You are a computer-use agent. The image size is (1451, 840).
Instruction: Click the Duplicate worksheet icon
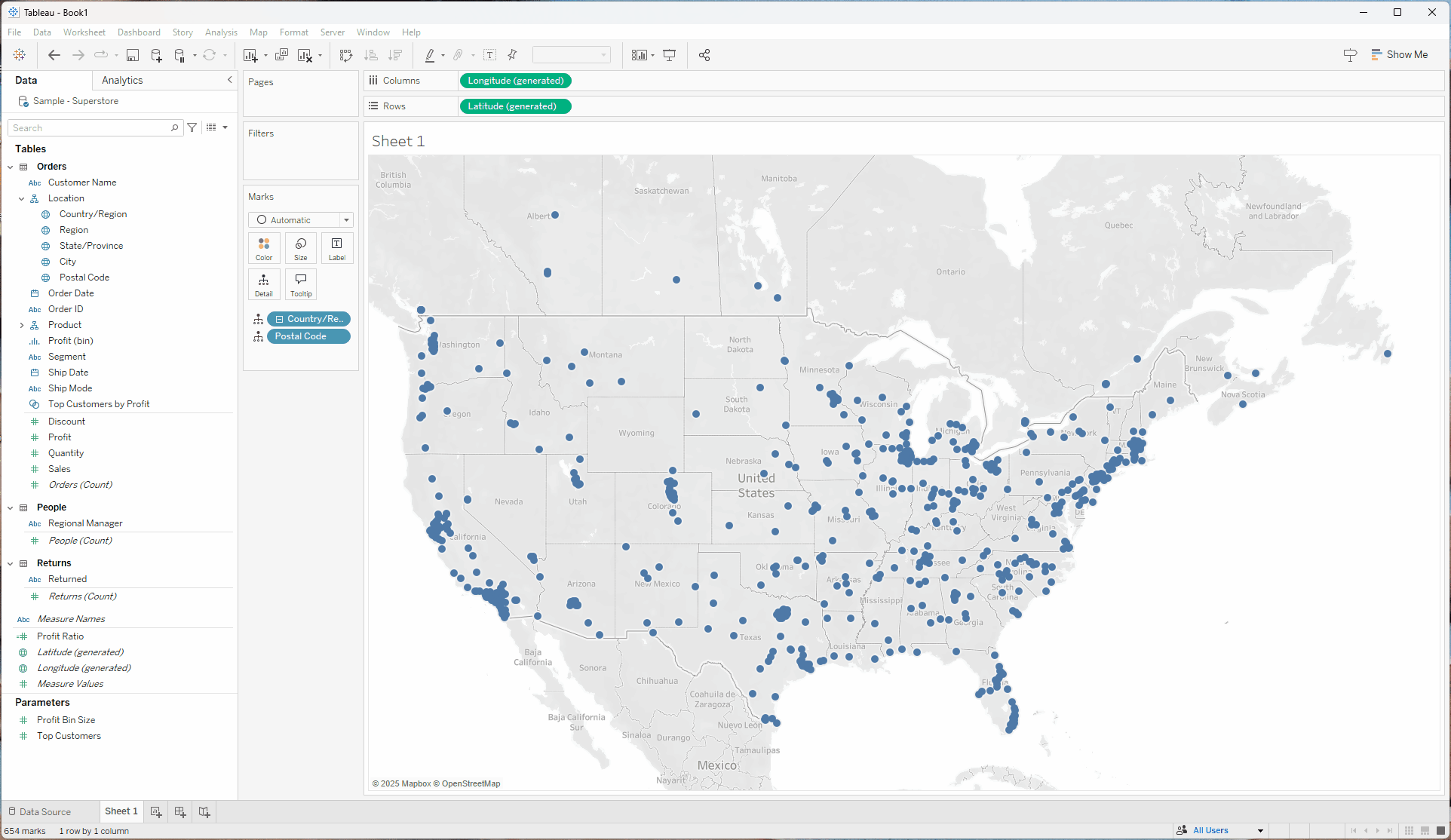(281, 55)
